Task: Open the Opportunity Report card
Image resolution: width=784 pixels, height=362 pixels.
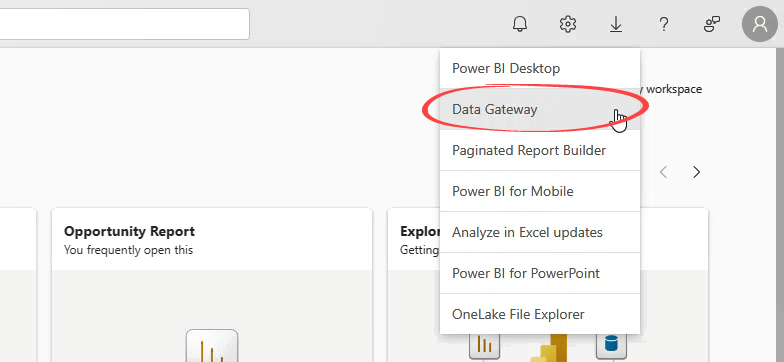Action: [212, 285]
